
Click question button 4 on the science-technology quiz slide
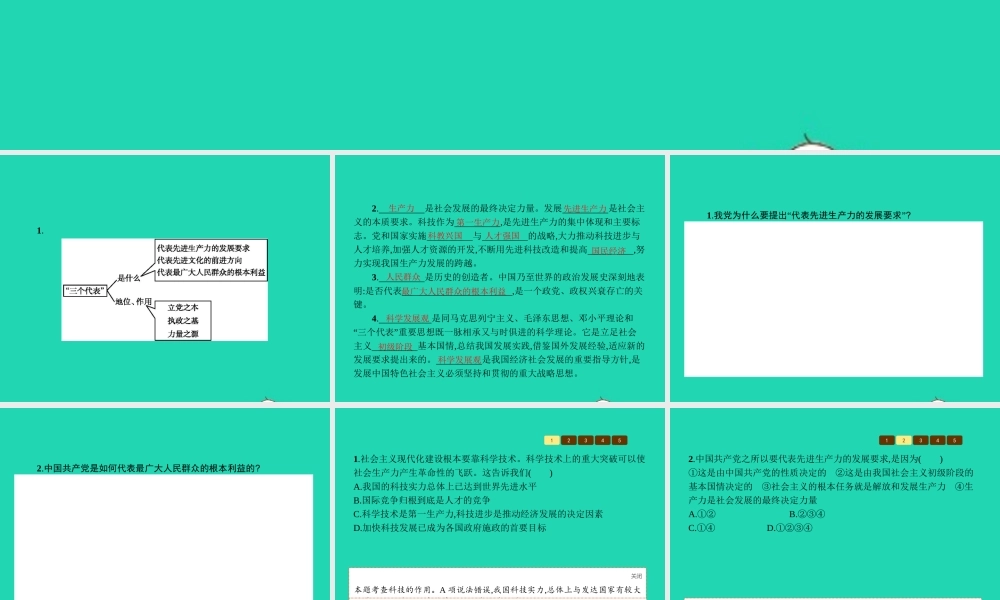tap(603, 440)
